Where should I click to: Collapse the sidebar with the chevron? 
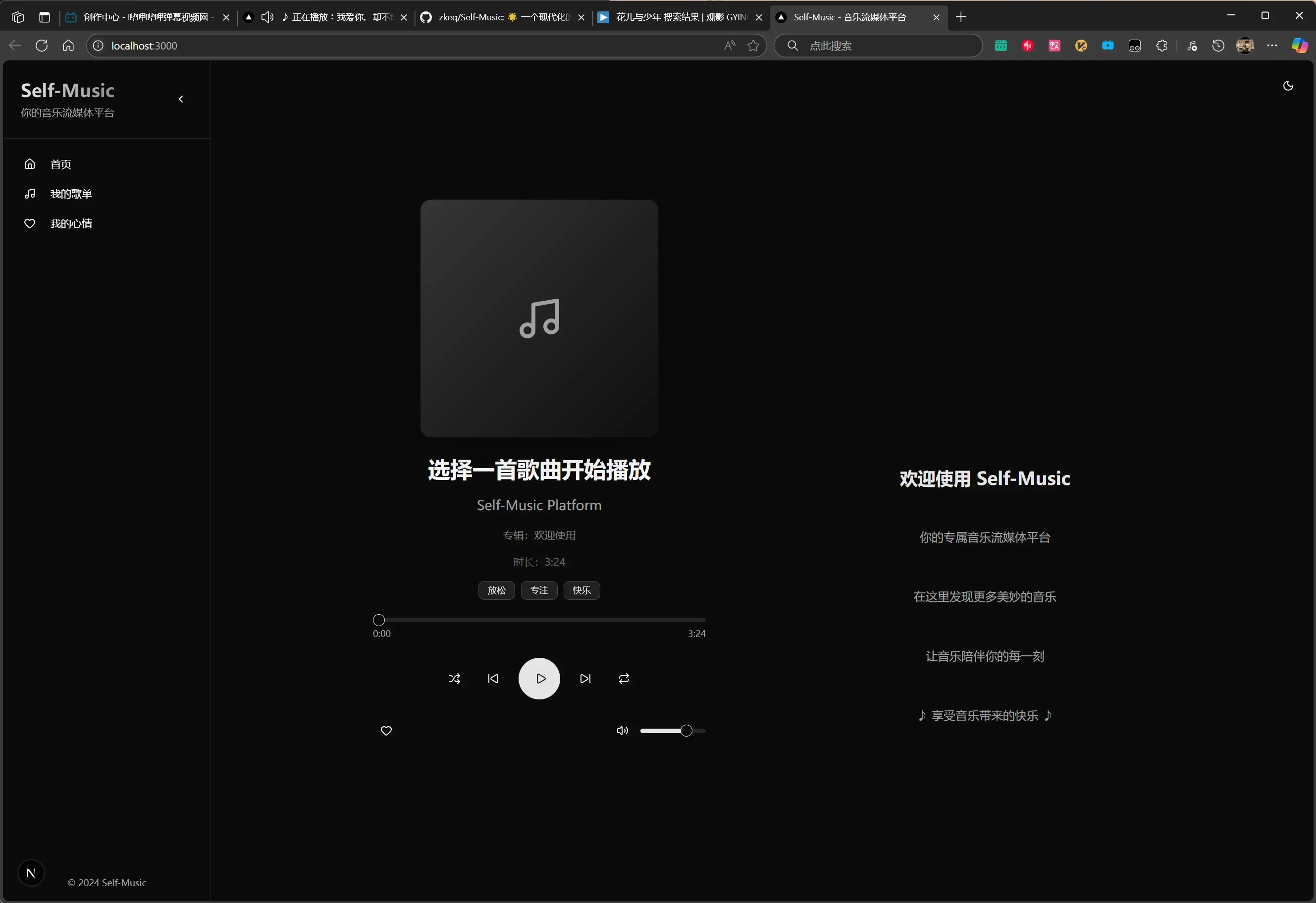click(x=181, y=99)
